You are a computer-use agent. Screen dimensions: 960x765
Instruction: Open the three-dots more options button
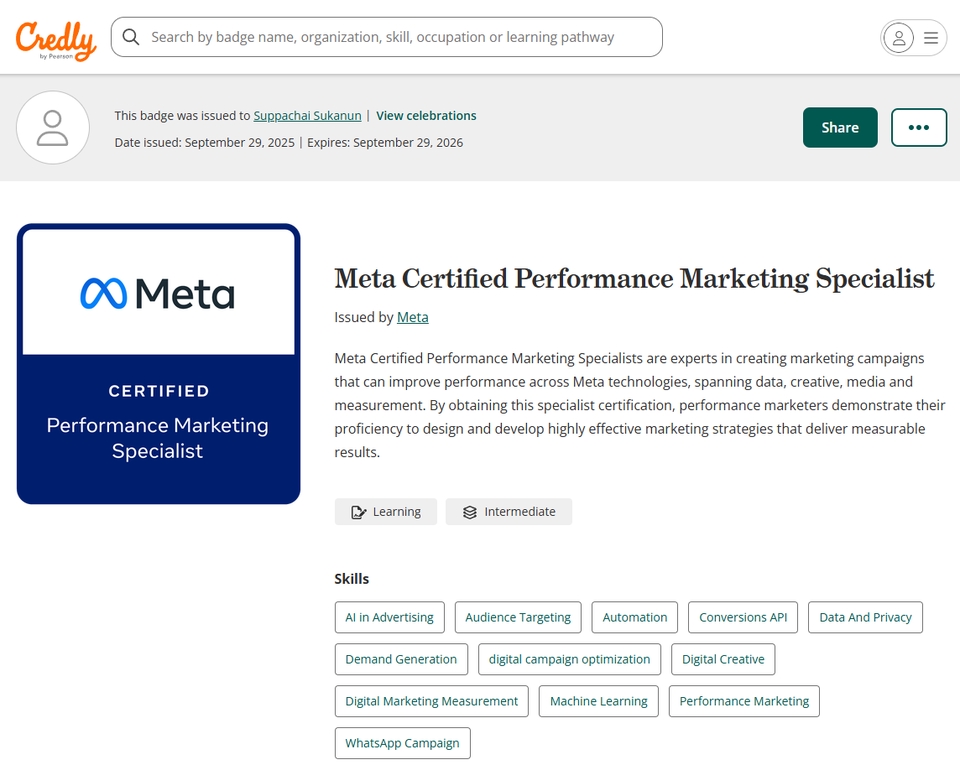pyautogui.click(x=918, y=127)
